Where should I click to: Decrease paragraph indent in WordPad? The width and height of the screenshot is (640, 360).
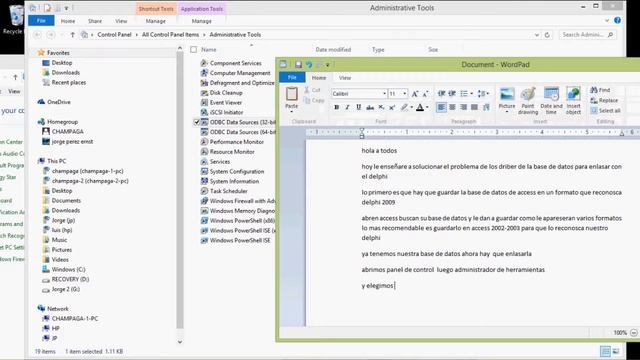tap(441, 93)
